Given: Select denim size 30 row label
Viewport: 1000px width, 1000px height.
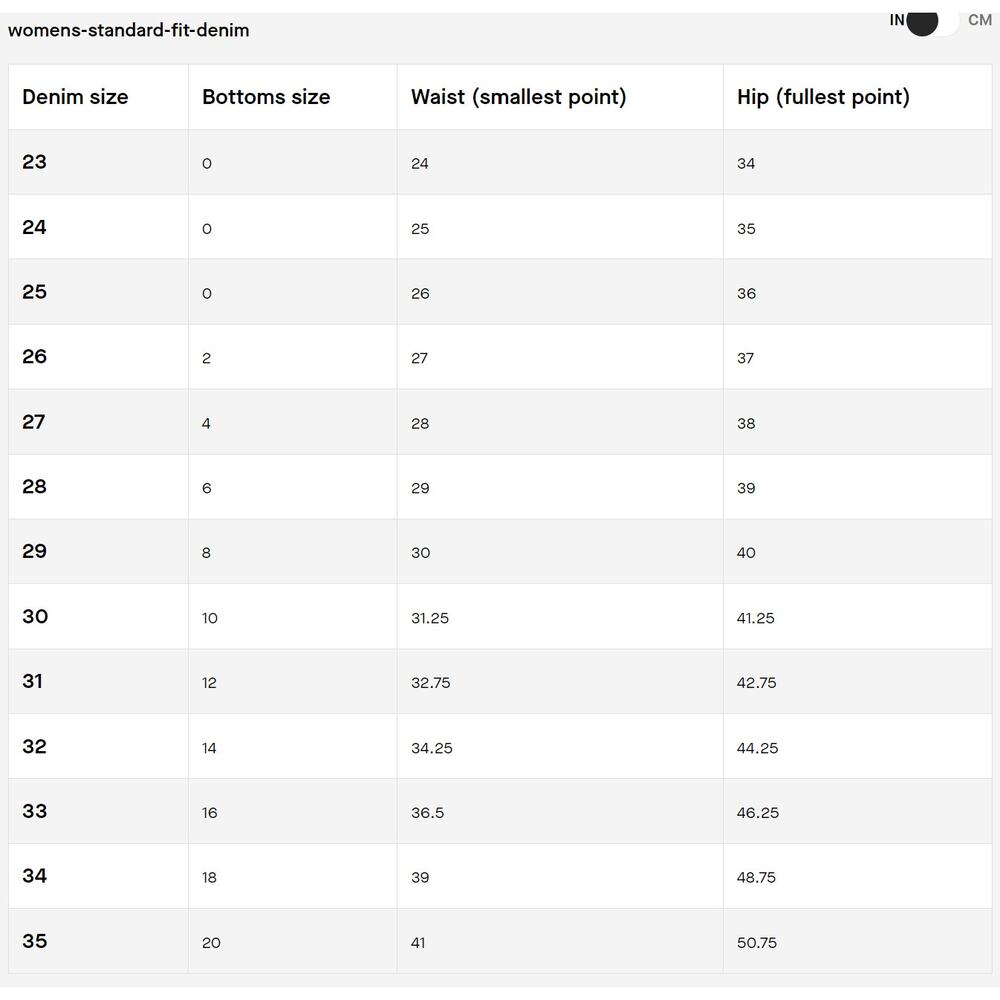Looking at the screenshot, I should (x=35, y=617).
